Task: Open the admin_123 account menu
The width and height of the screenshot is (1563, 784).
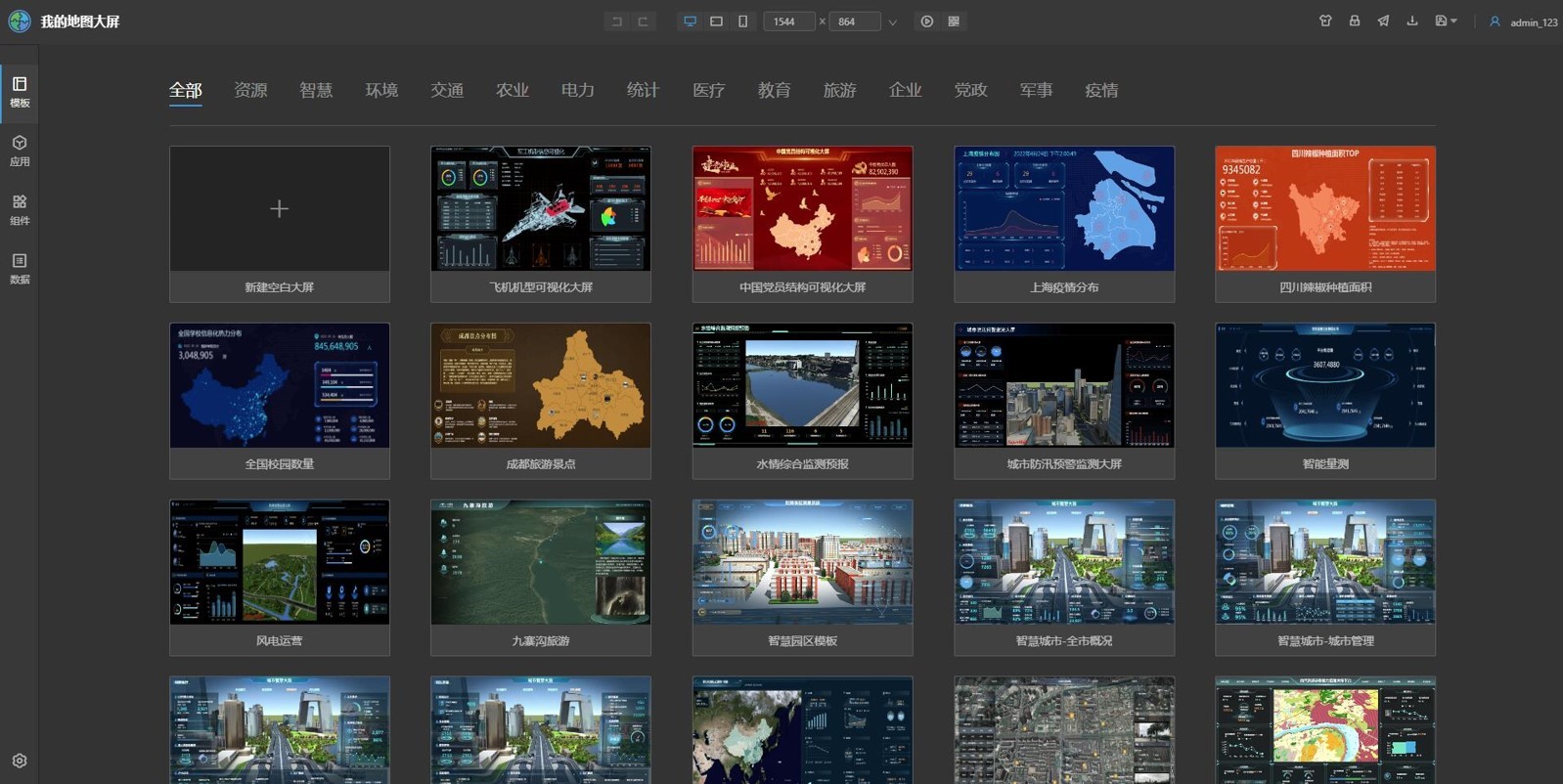Action: click(1534, 22)
